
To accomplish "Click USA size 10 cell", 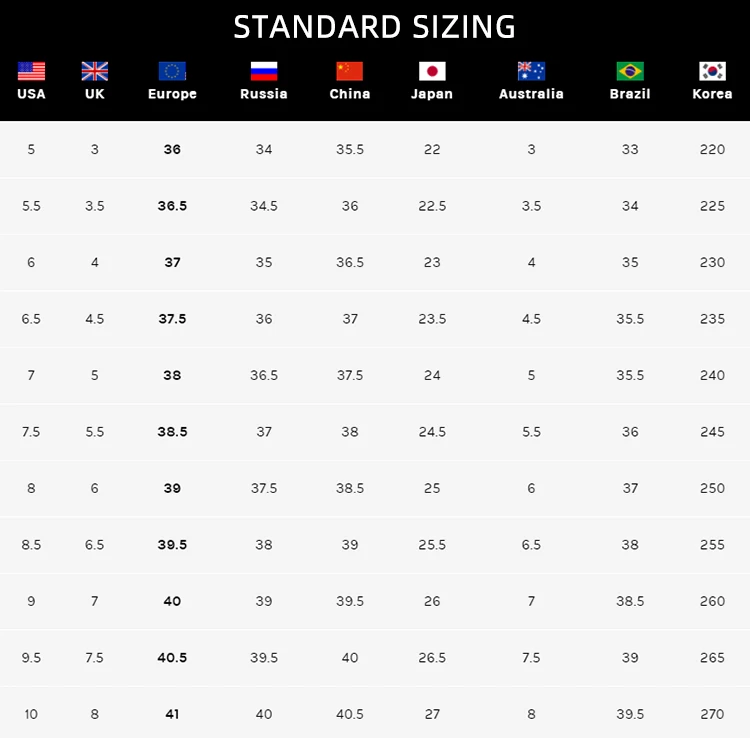I will pyautogui.click(x=31, y=714).
